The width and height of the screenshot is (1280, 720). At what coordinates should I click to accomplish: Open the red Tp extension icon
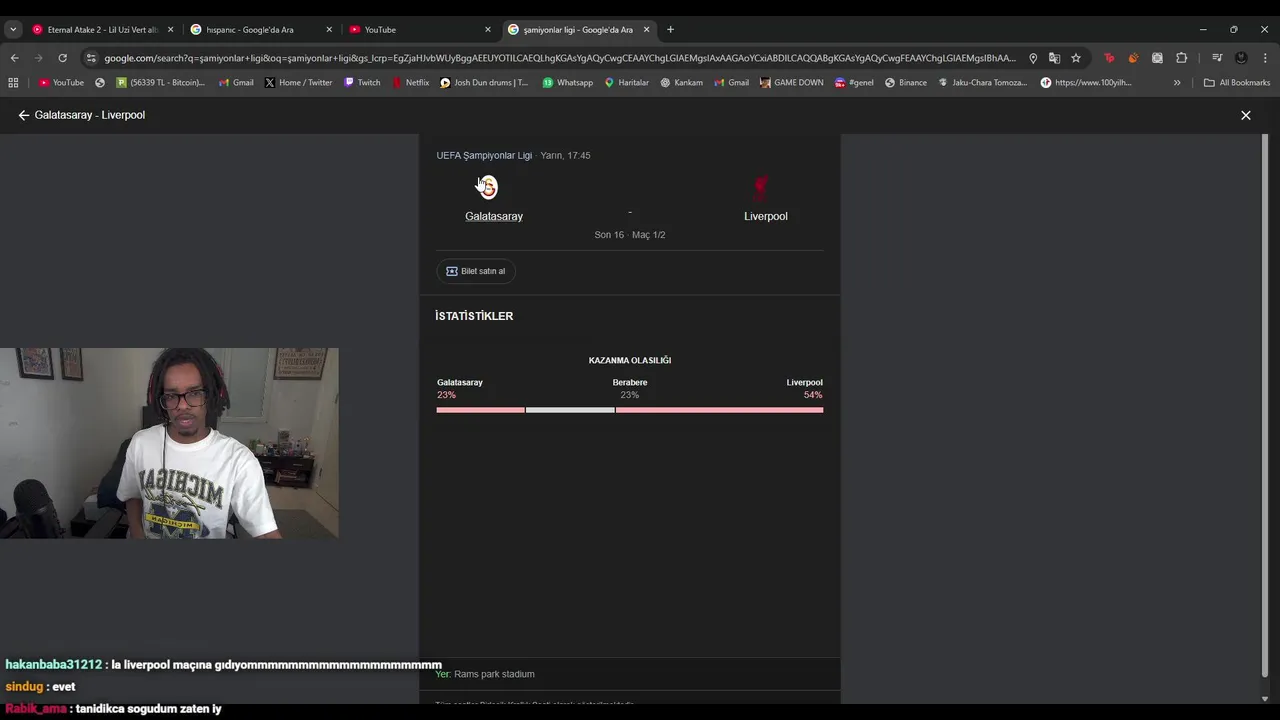pyautogui.click(x=1109, y=58)
